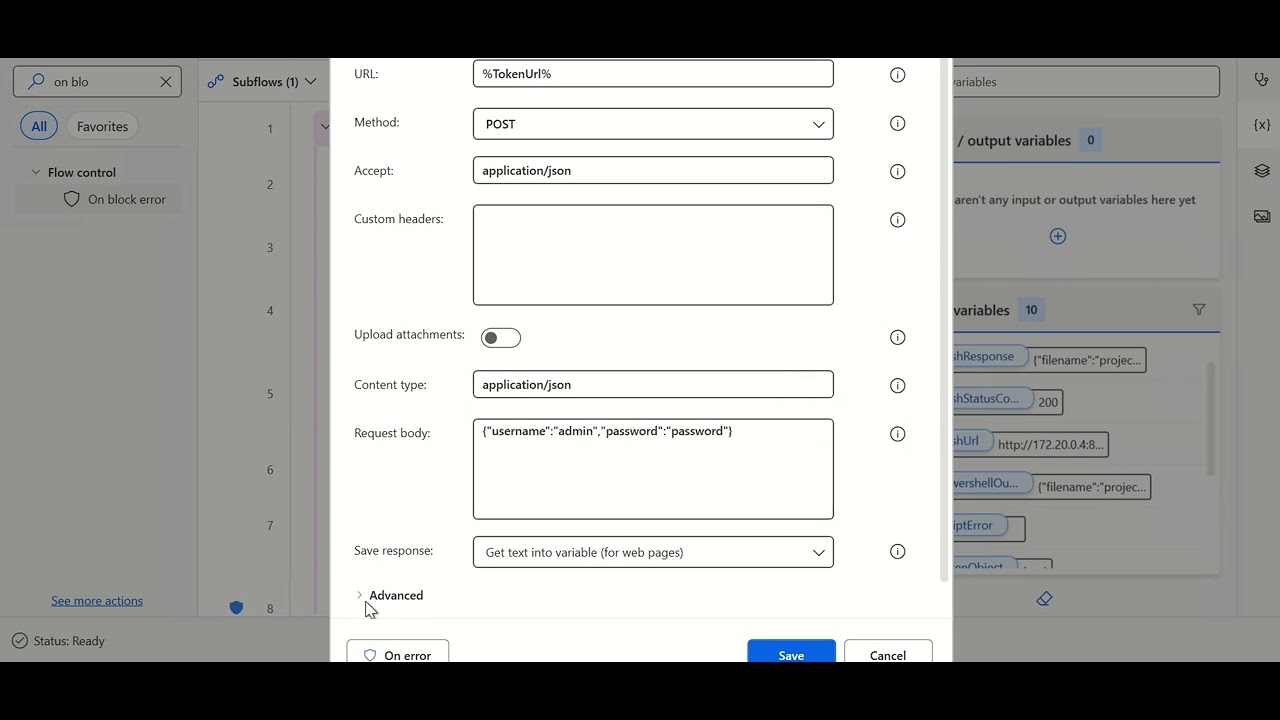The width and height of the screenshot is (1280, 720).
Task: Click the flow variables scrollbar
Action: tap(1210, 420)
